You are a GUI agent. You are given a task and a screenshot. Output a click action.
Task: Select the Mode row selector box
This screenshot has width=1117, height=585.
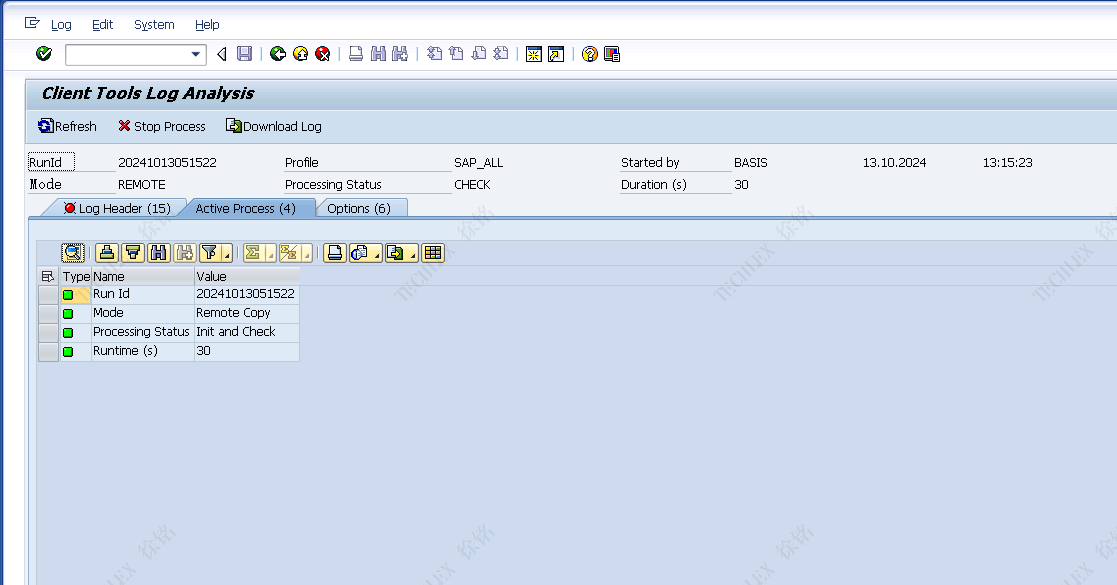(48, 313)
